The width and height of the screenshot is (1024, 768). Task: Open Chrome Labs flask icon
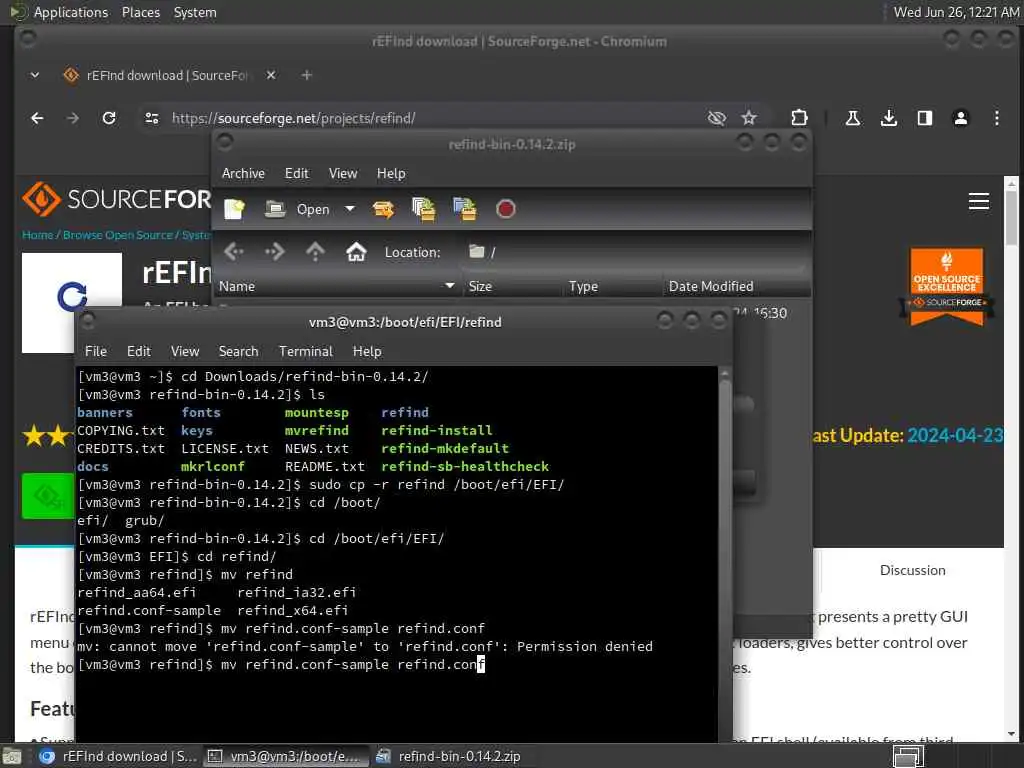pos(852,118)
